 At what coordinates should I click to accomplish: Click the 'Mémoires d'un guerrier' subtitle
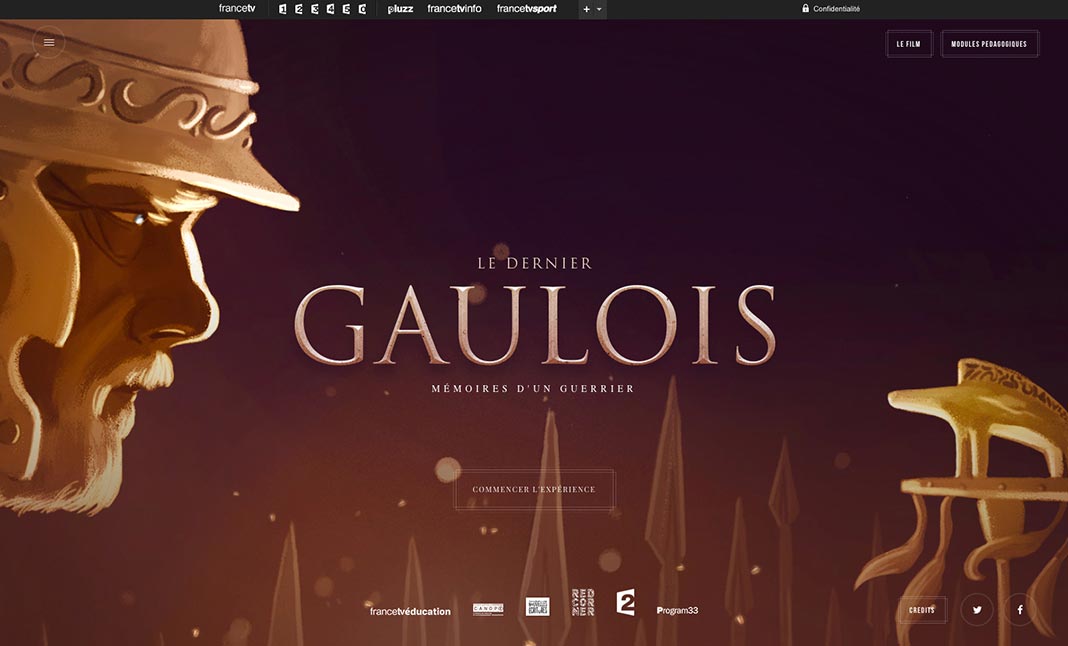point(533,388)
